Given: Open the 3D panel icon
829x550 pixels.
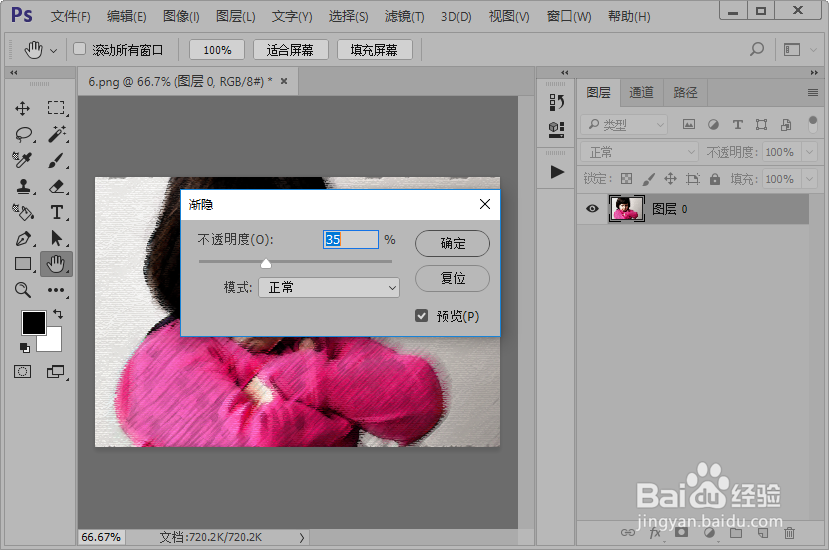Looking at the screenshot, I should [x=556, y=129].
